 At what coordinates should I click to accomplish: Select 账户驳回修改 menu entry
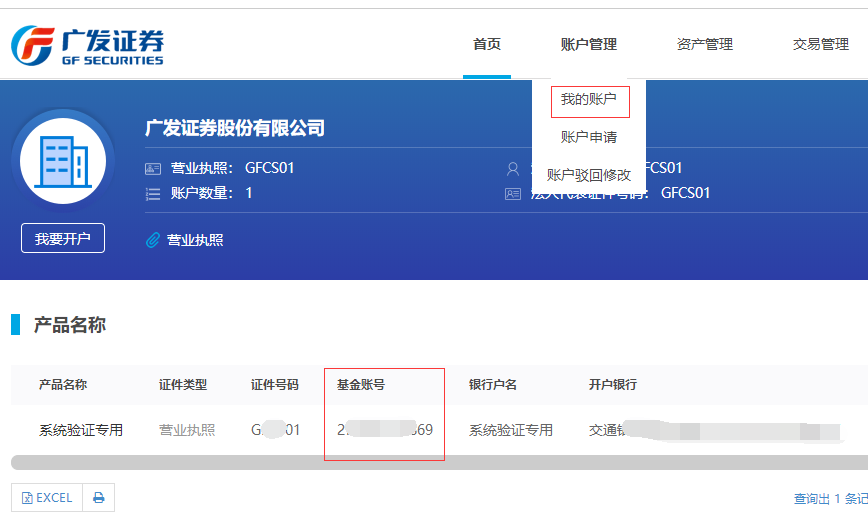click(x=589, y=175)
